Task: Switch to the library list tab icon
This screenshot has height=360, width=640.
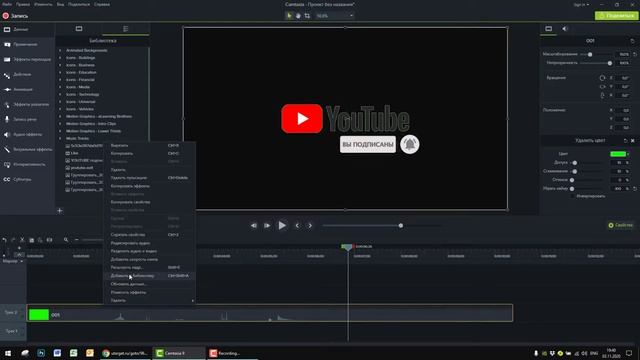Action: [x=125, y=29]
